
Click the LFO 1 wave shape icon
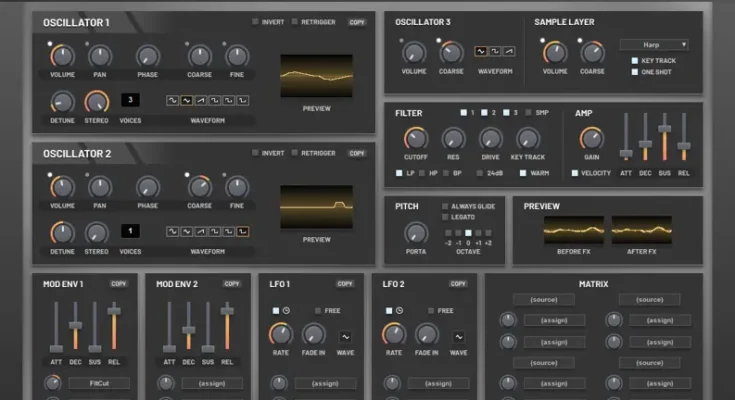[x=345, y=337]
